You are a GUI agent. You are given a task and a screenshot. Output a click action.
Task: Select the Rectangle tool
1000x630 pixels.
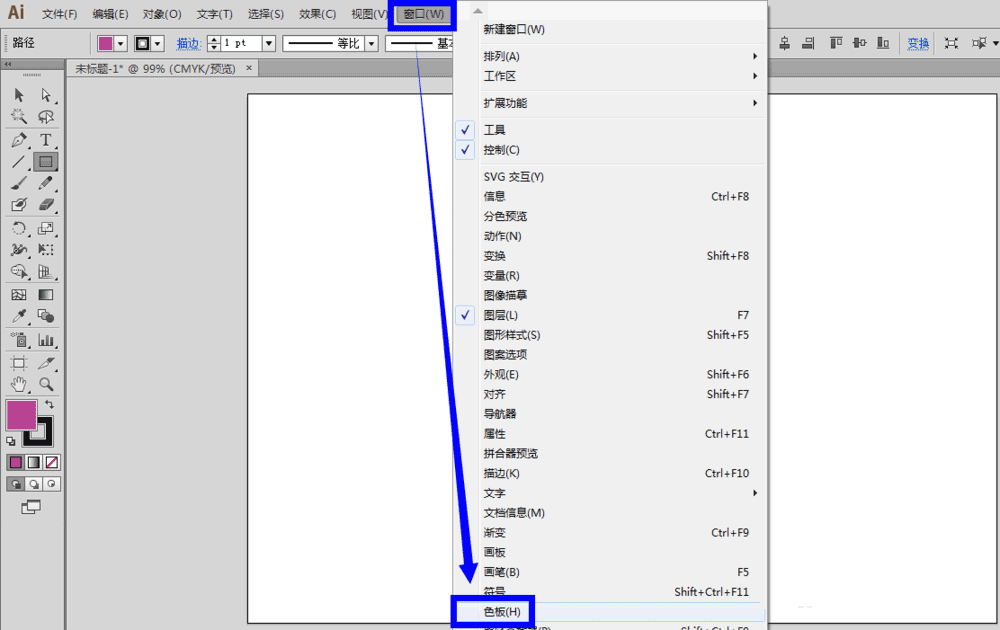(x=46, y=162)
